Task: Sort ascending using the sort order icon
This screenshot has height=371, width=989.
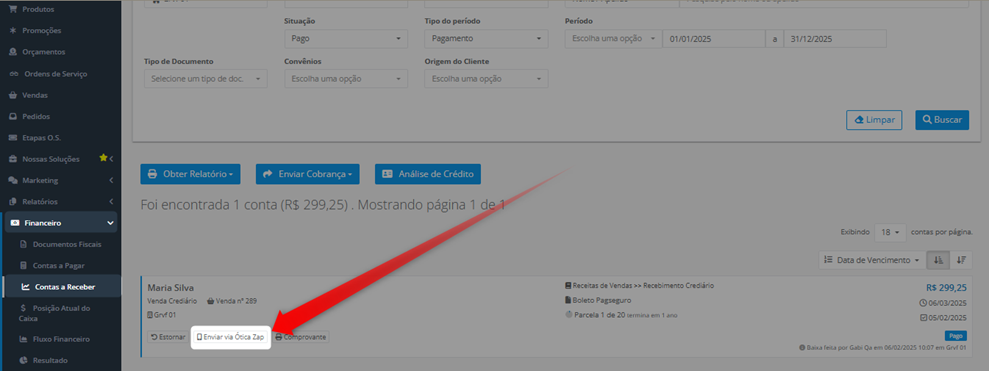Action: coord(938,260)
